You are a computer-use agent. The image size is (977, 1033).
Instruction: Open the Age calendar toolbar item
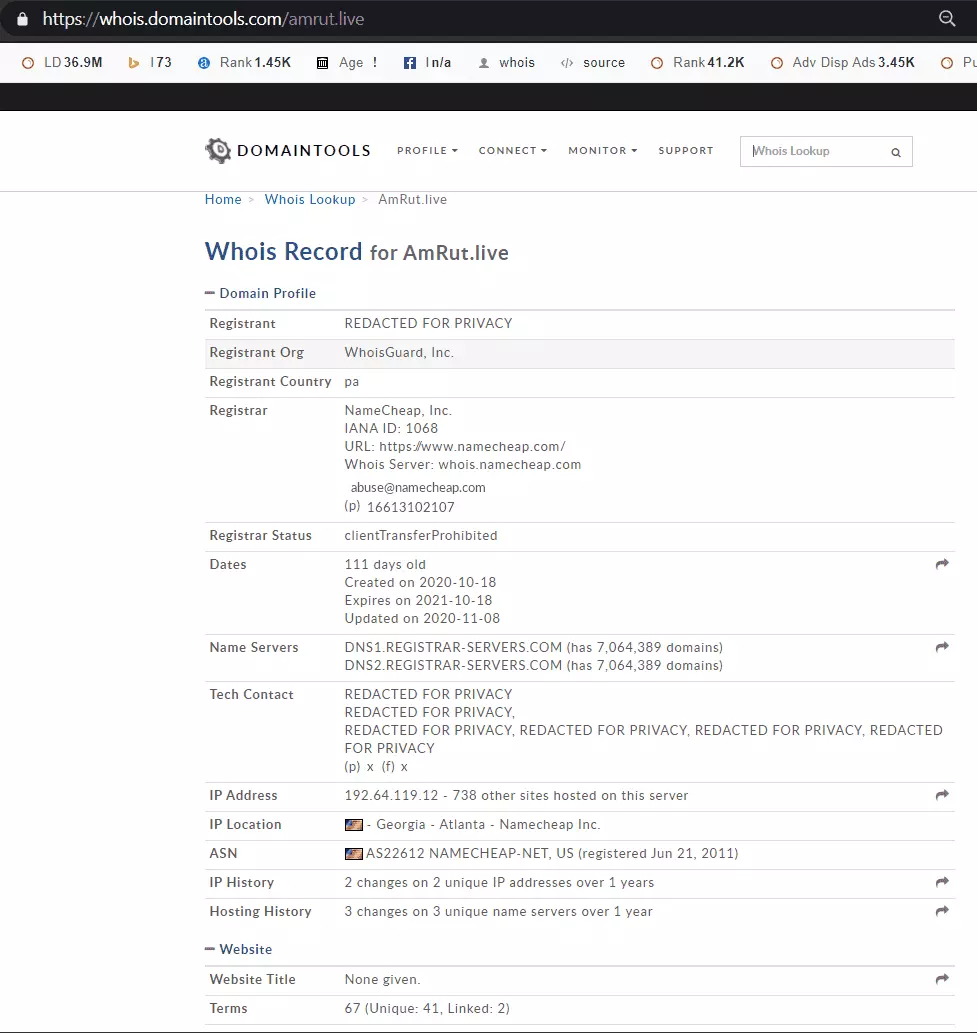point(347,63)
